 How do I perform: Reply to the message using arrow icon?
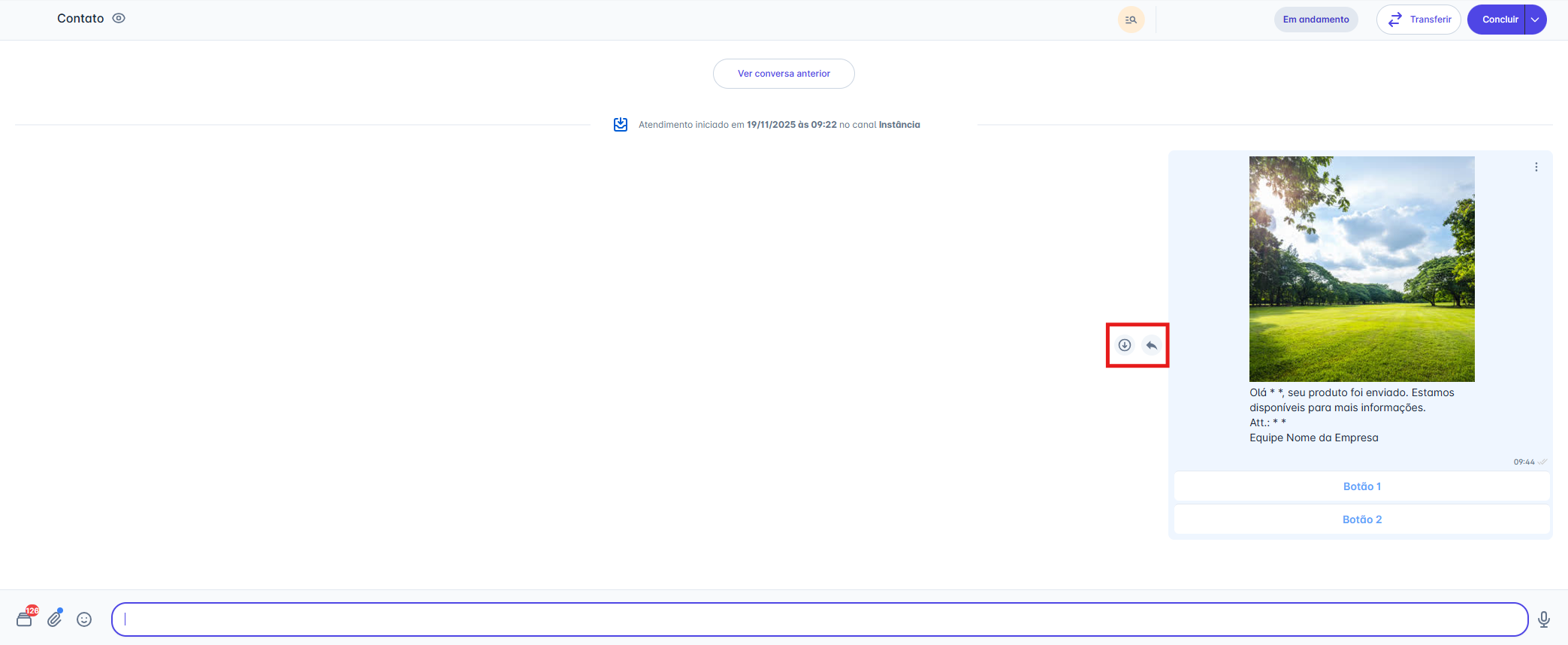1152,345
